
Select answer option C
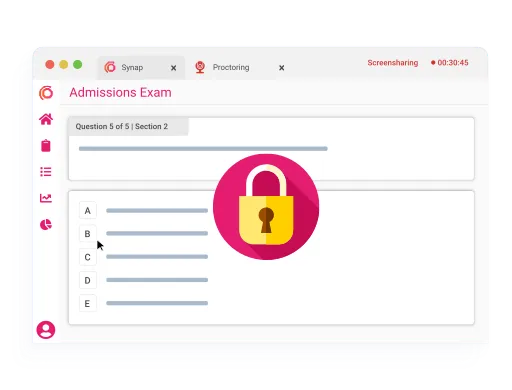pos(88,257)
